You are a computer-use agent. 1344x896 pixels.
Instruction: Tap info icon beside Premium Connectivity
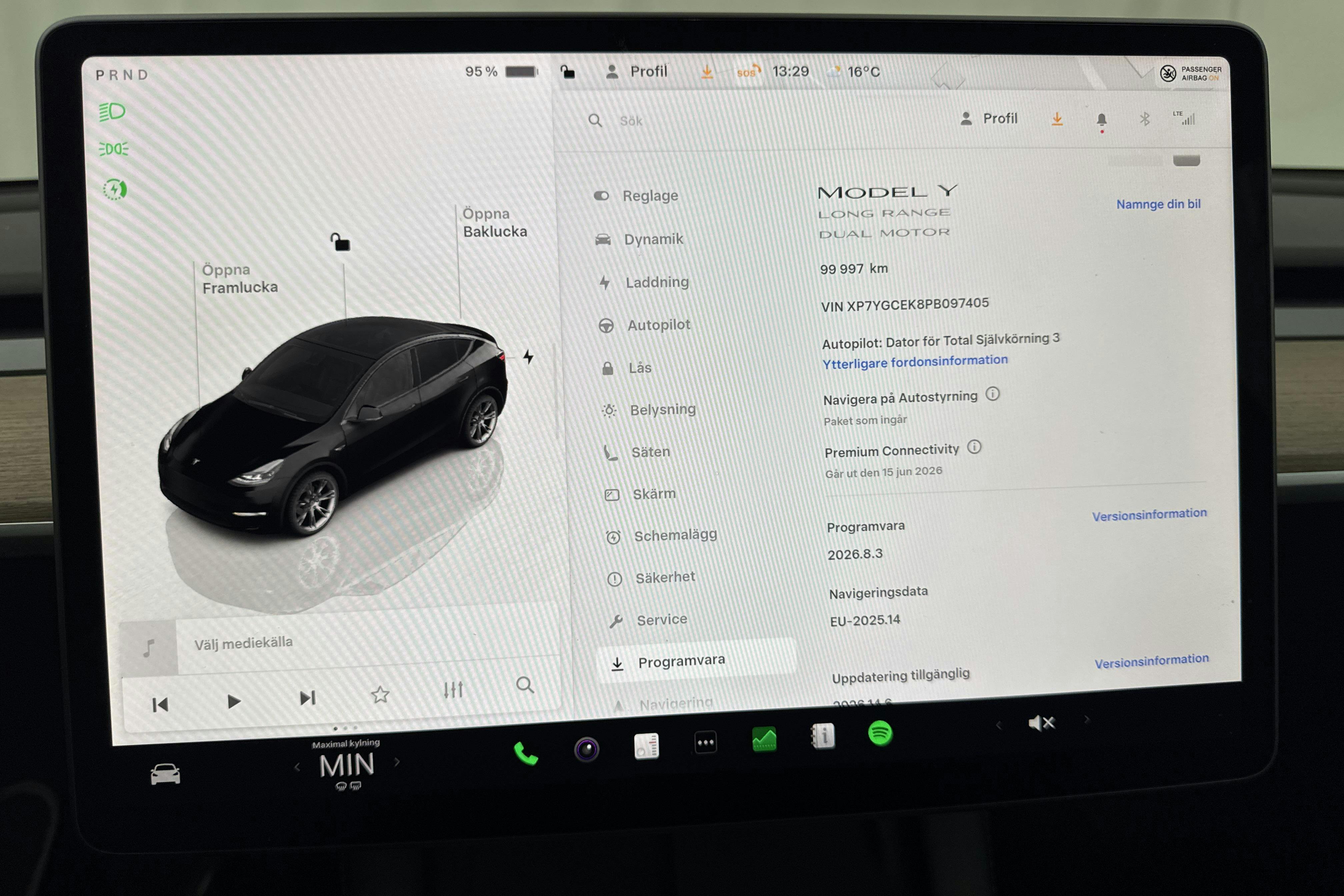pos(974,447)
